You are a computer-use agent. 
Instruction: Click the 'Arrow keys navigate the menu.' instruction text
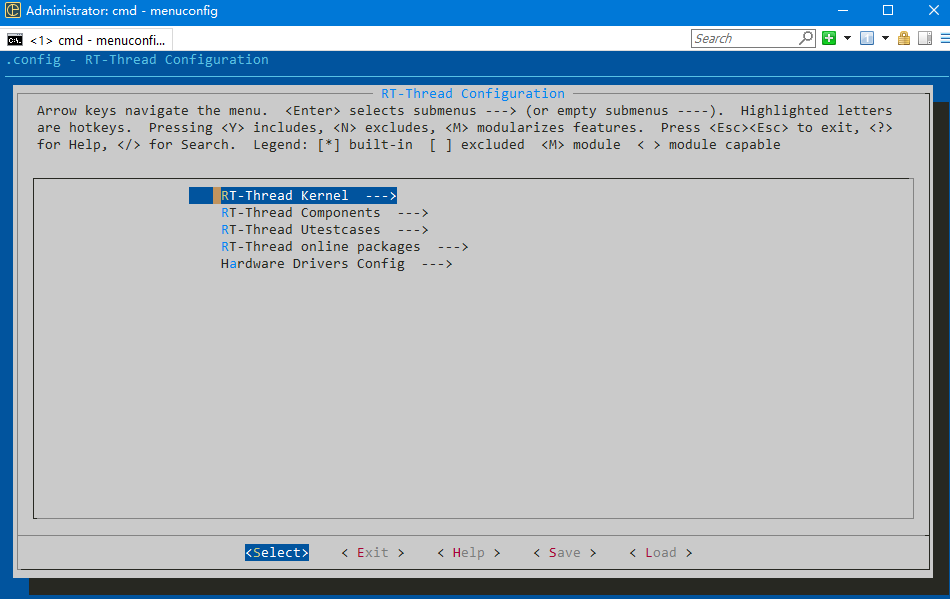click(152, 110)
